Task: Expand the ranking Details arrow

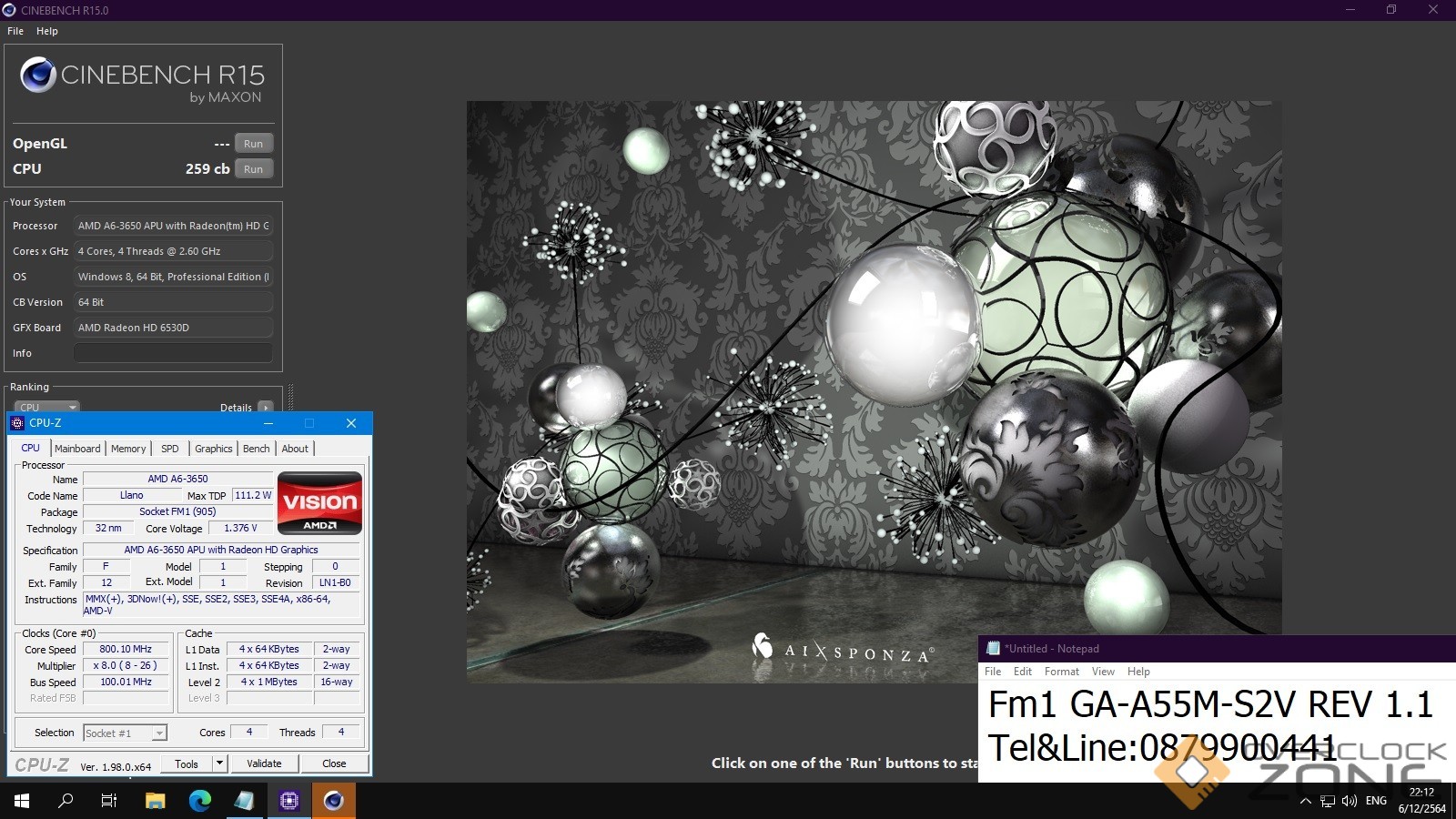Action: coord(265,407)
